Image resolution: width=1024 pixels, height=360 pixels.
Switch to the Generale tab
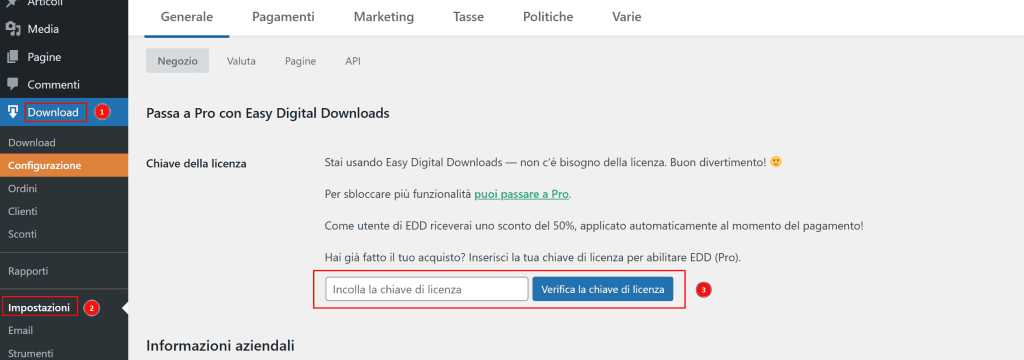[x=186, y=17]
